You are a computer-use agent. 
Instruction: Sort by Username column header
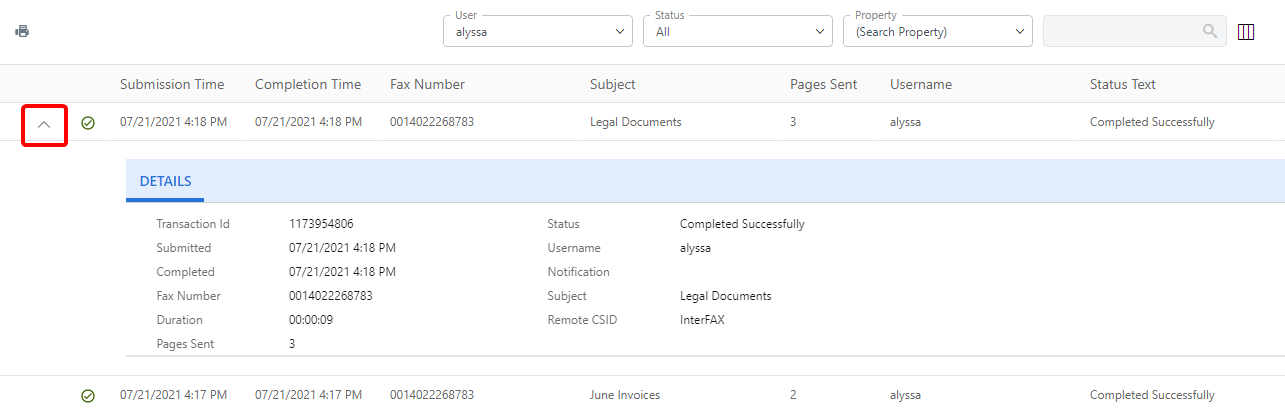[920, 84]
